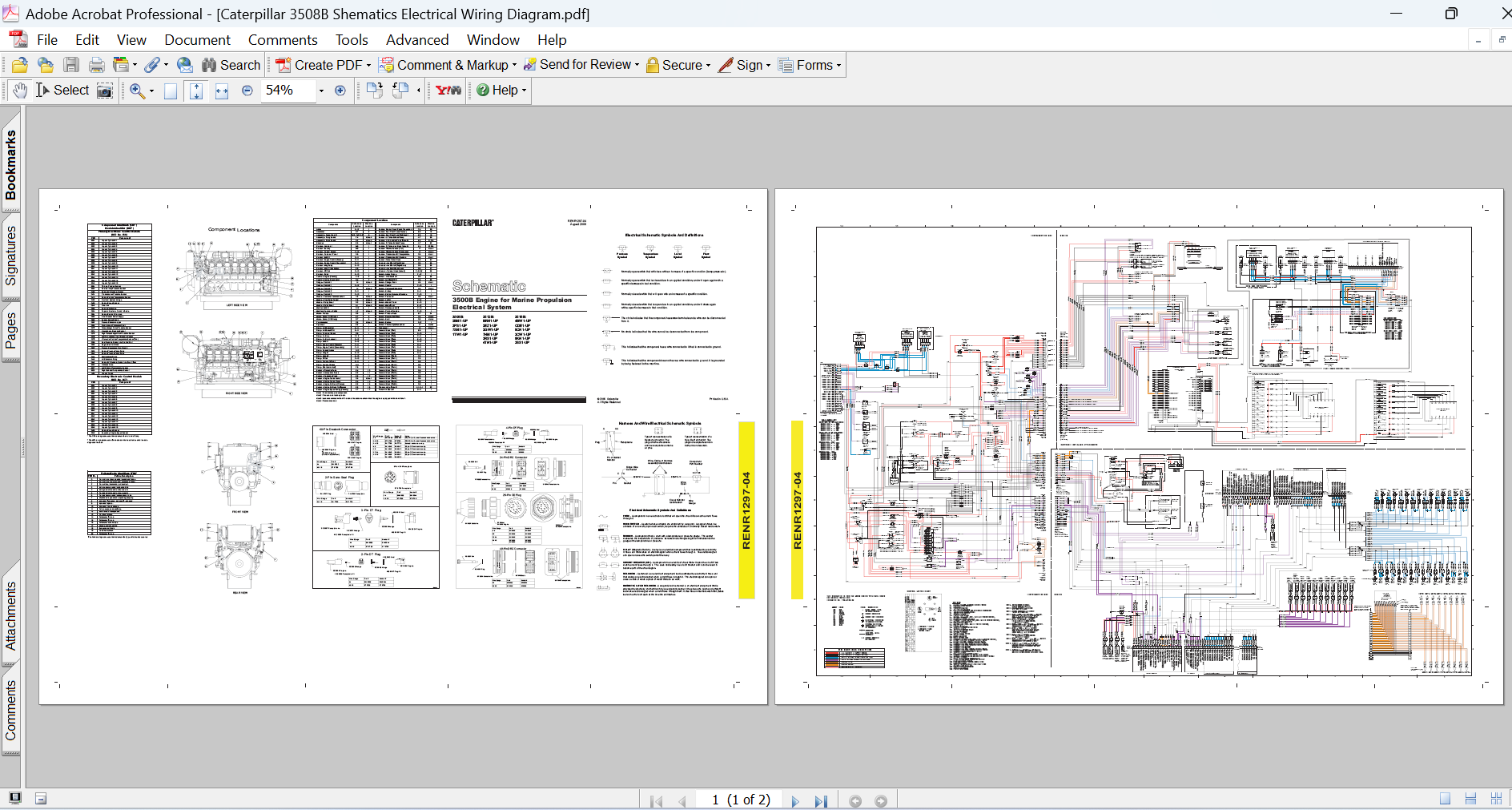Jump to the last page
1512x810 pixels.
tap(821, 800)
